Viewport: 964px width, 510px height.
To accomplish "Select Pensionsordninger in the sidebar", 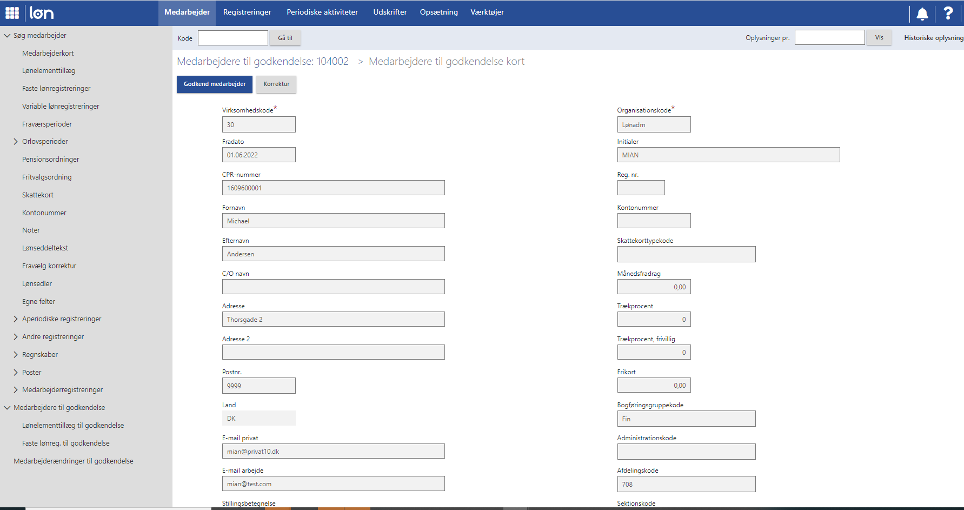I will [x=50, y=160].
